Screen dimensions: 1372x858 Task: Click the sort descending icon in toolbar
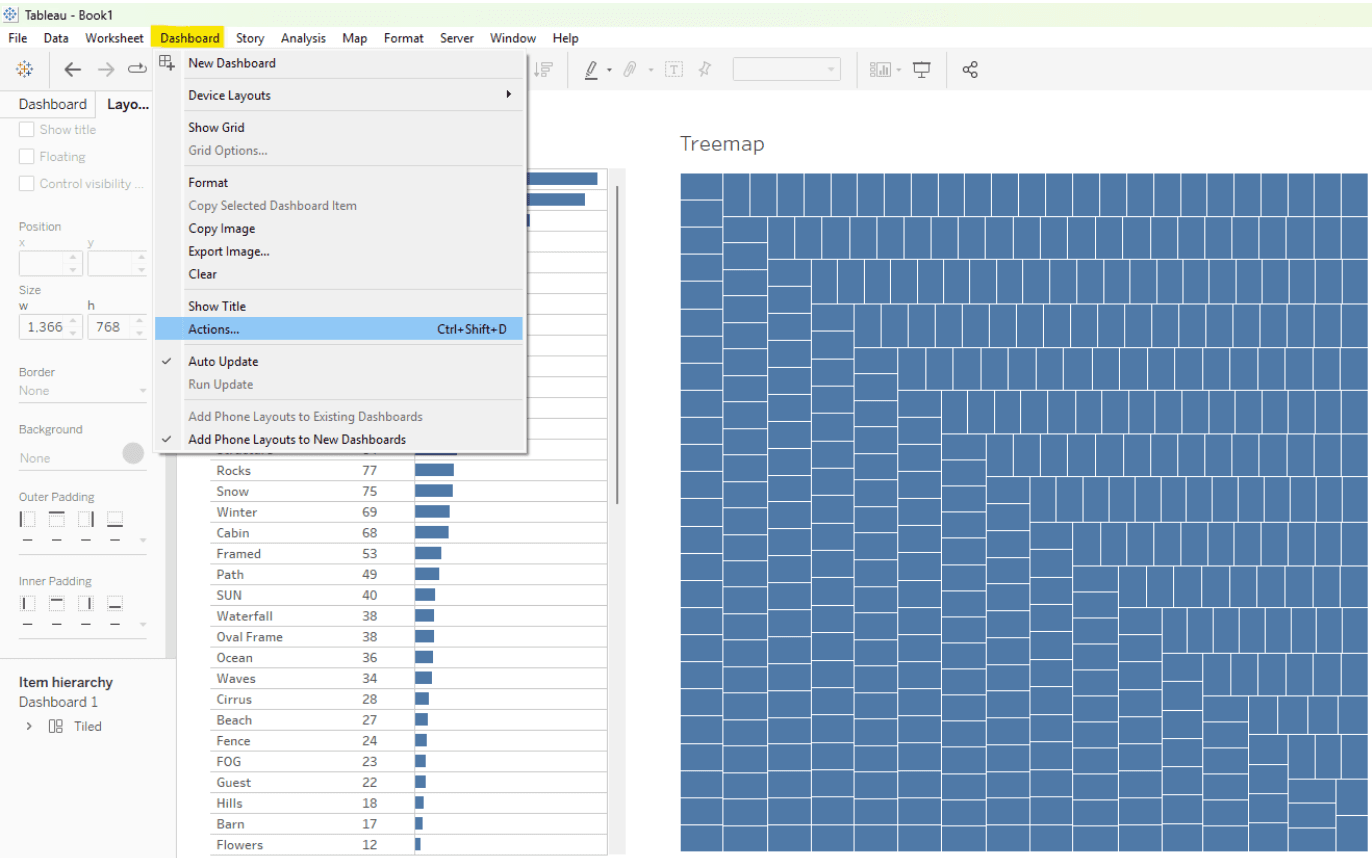(543, 69)
